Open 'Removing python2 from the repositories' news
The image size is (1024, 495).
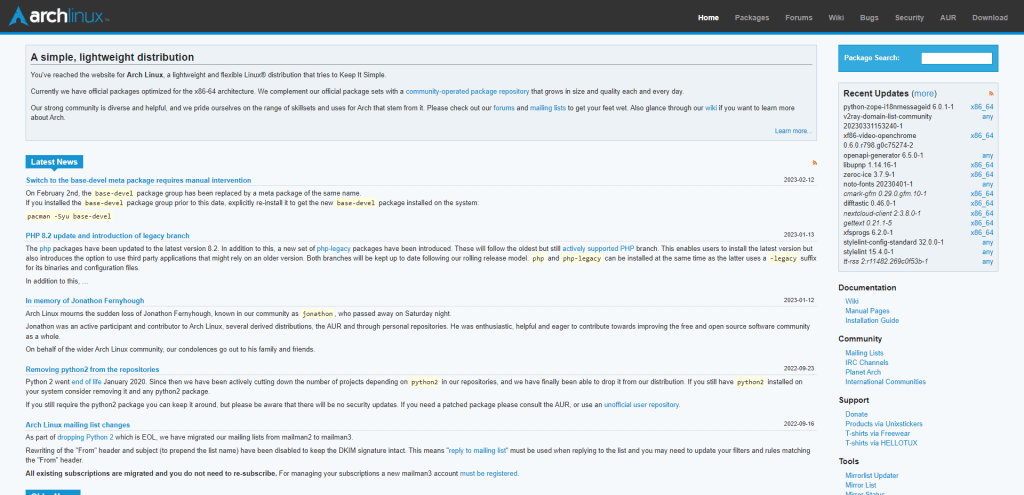click(x=92, y=370)
